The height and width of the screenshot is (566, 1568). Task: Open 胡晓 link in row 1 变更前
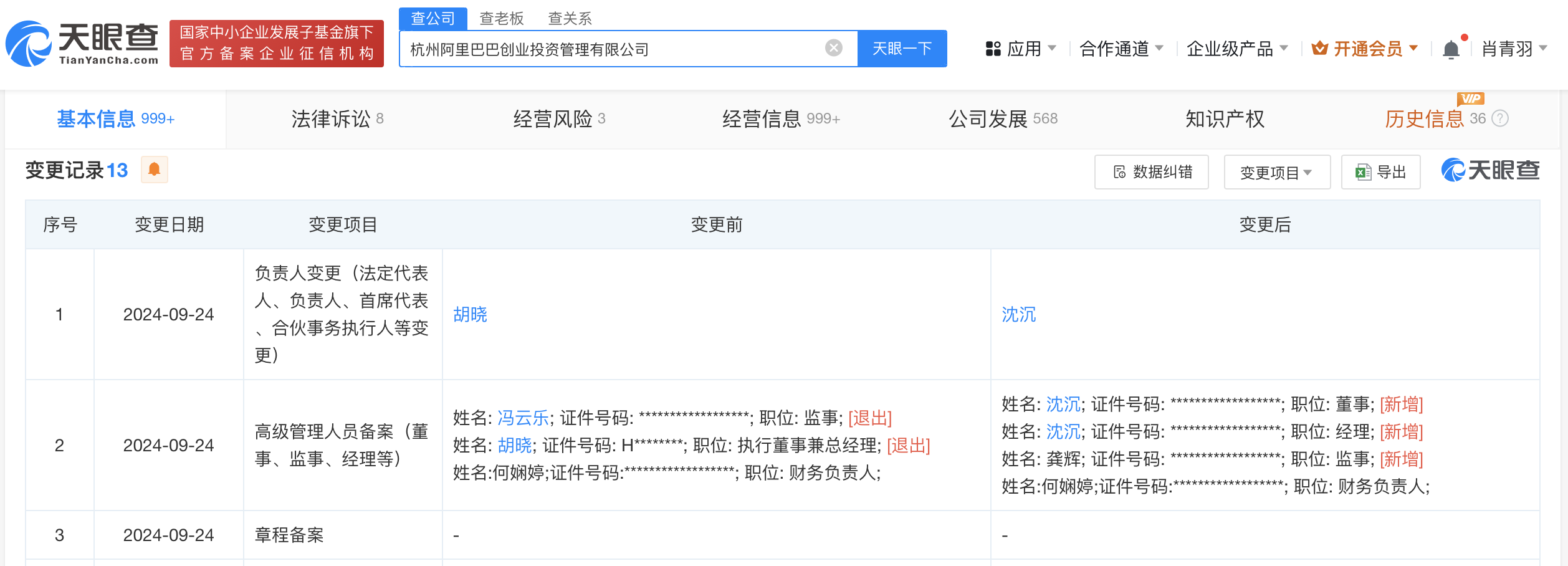470,314
